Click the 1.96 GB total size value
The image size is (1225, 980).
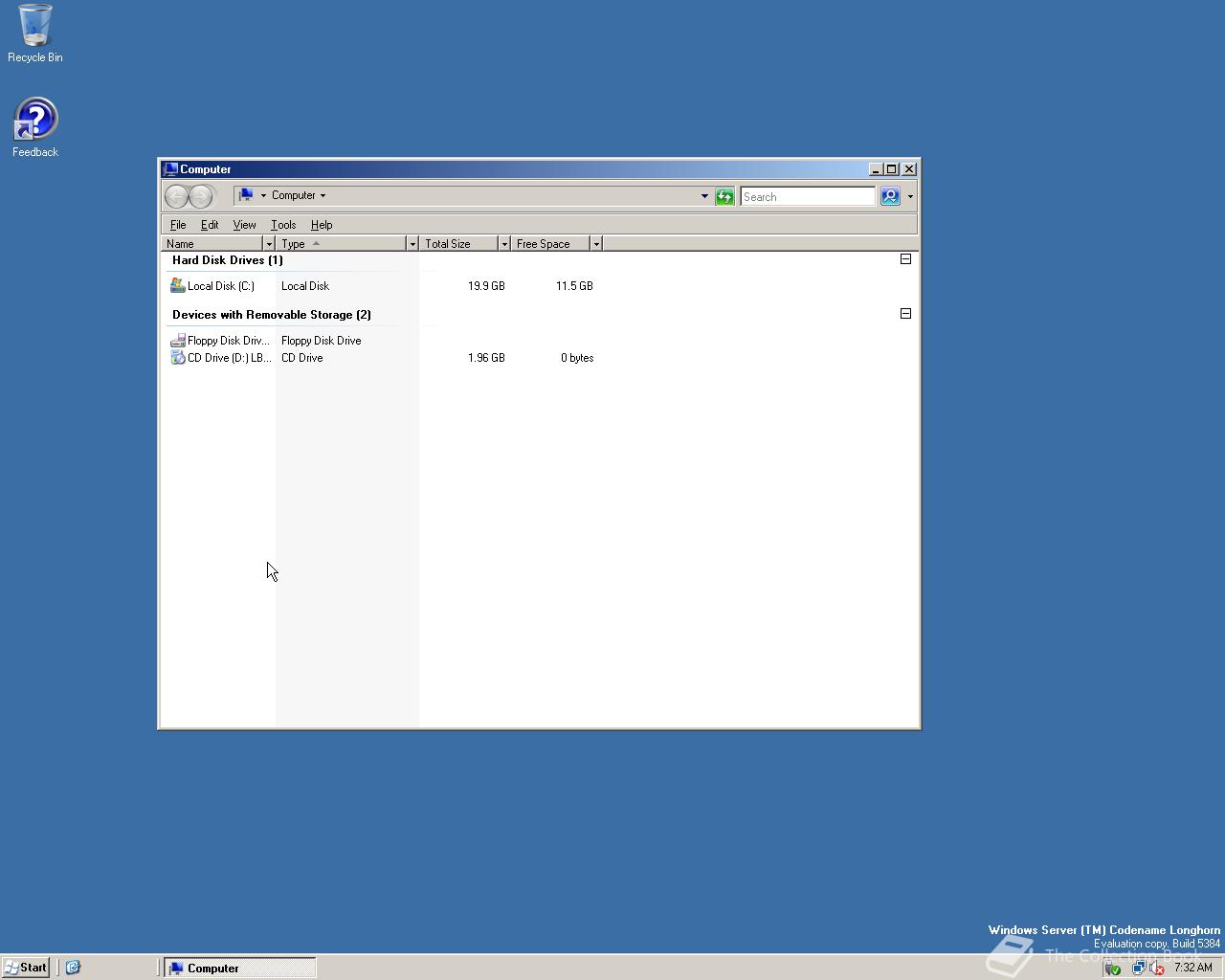click(486, 358)
